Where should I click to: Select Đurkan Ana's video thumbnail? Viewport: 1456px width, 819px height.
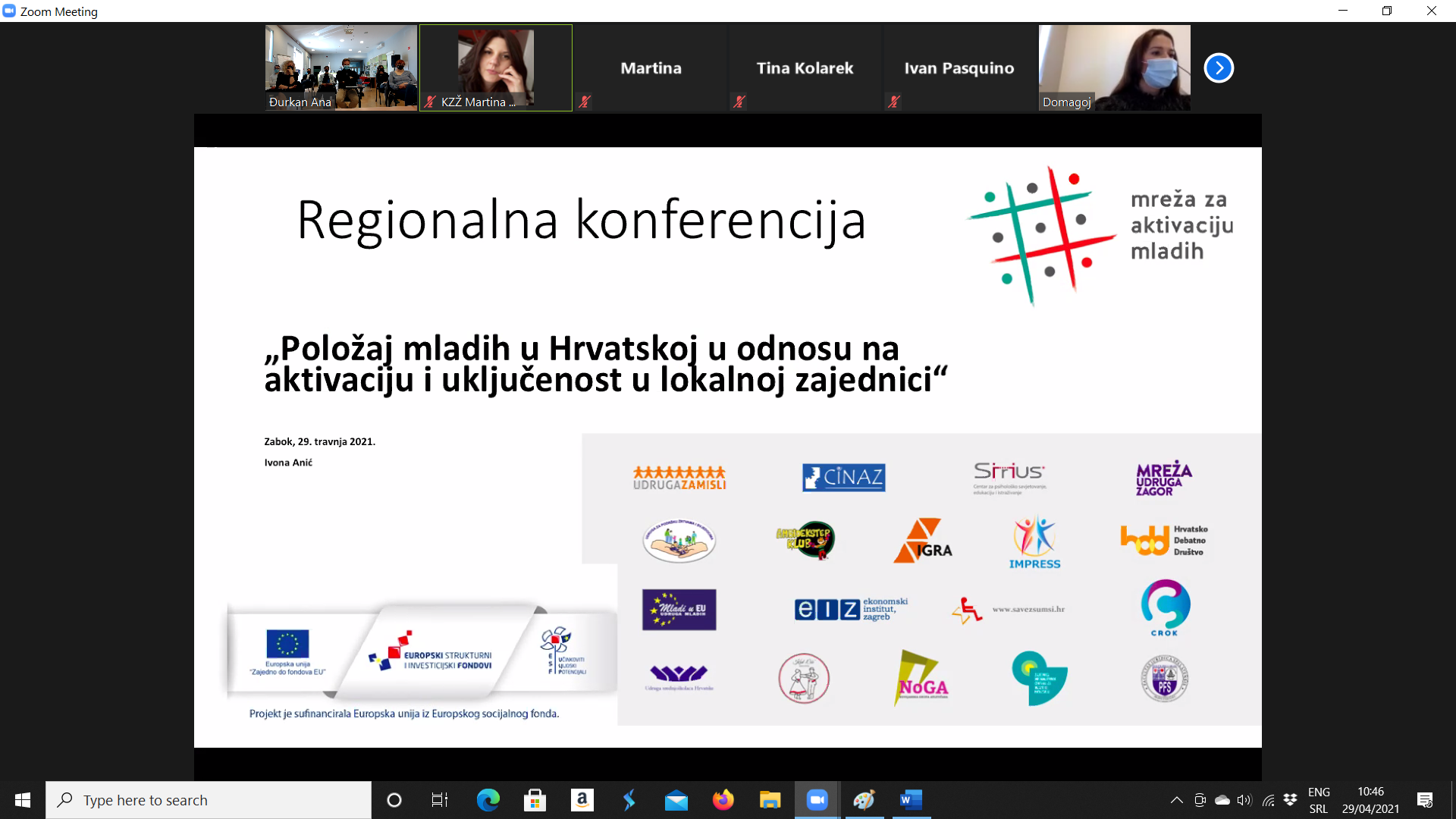[341, 67]
